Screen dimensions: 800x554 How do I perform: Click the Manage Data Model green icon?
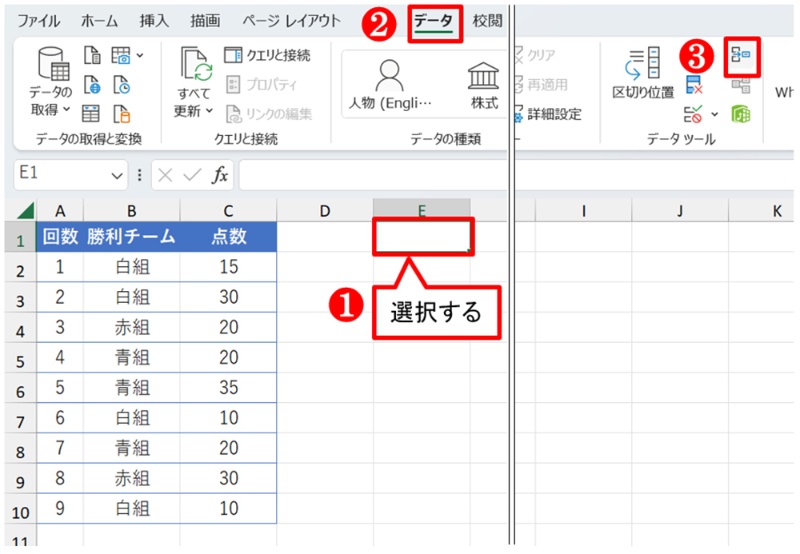click(741, 114)
